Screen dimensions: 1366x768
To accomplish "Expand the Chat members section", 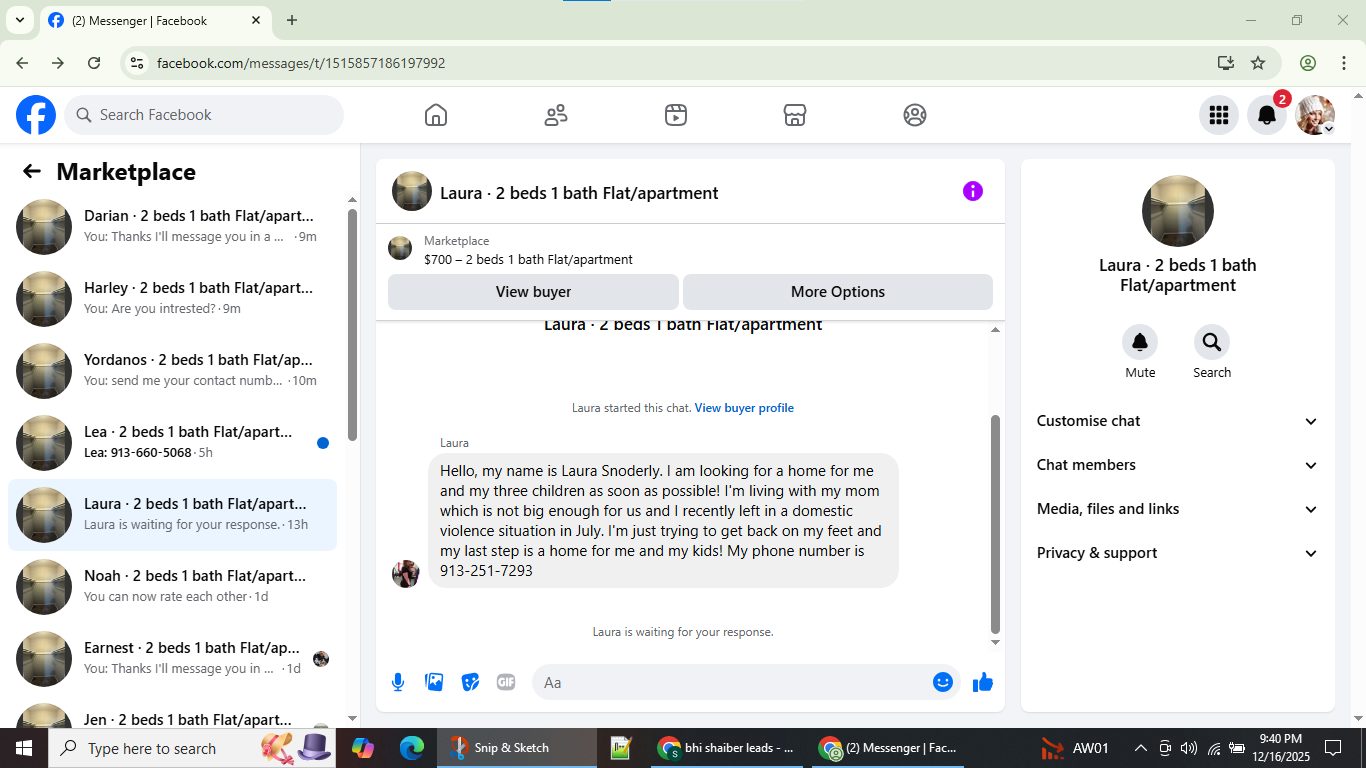I will 1178,465.
